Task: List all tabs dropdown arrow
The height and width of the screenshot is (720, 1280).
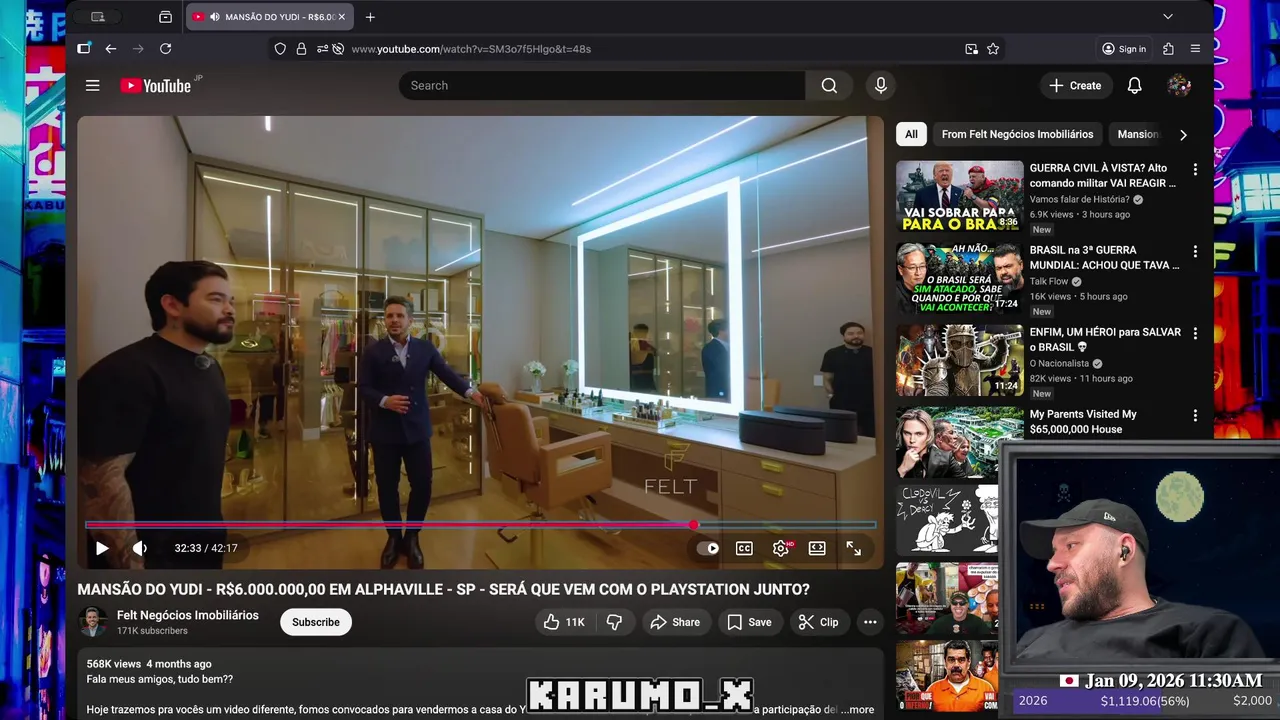Action: point(1167,17)
